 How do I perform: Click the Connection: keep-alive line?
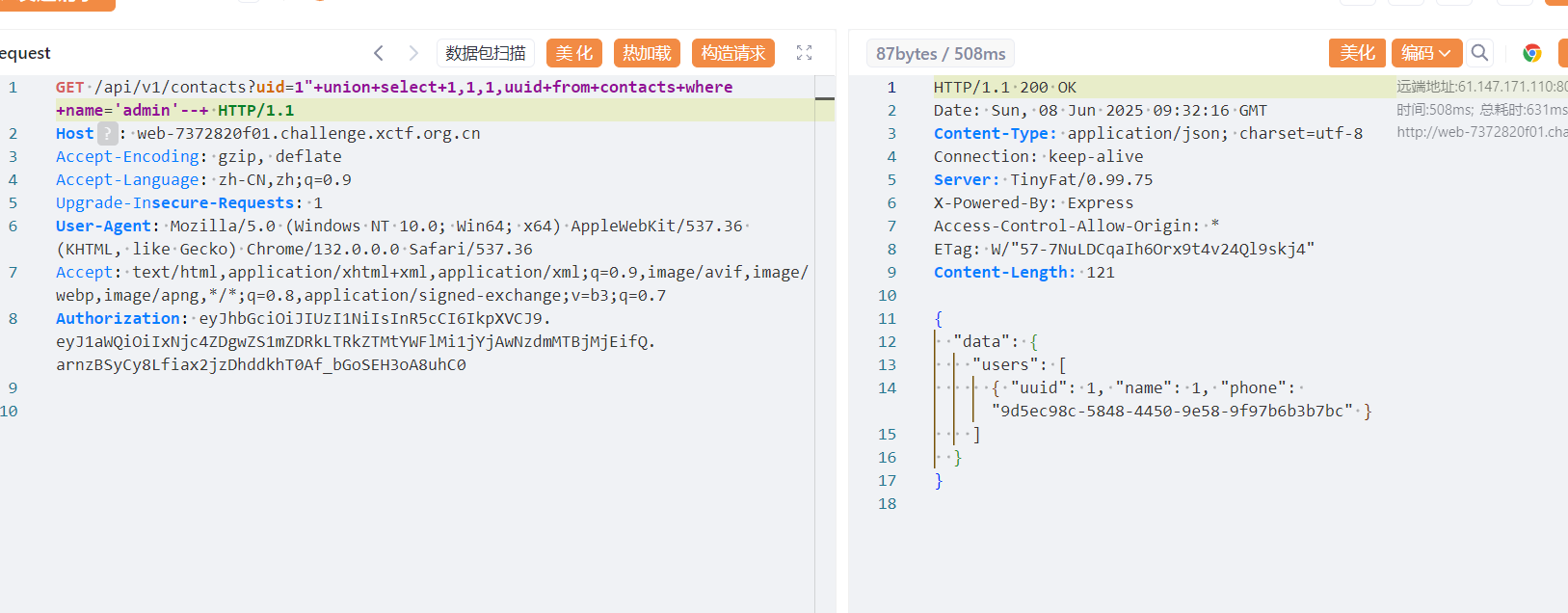click(1039, 156)
